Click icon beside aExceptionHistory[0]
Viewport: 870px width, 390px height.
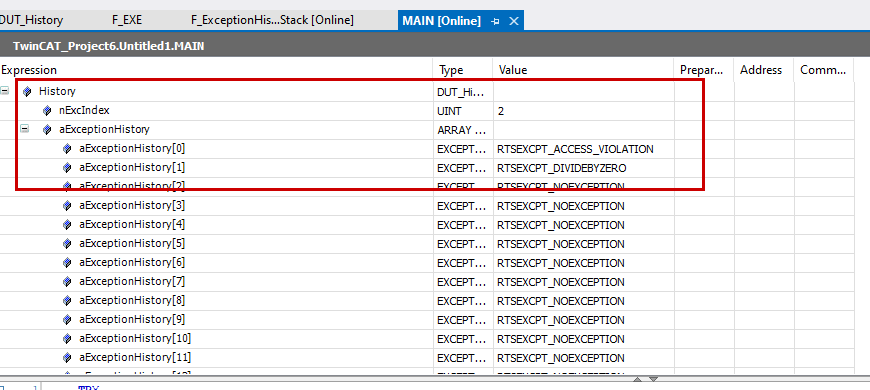click(67, 149)
